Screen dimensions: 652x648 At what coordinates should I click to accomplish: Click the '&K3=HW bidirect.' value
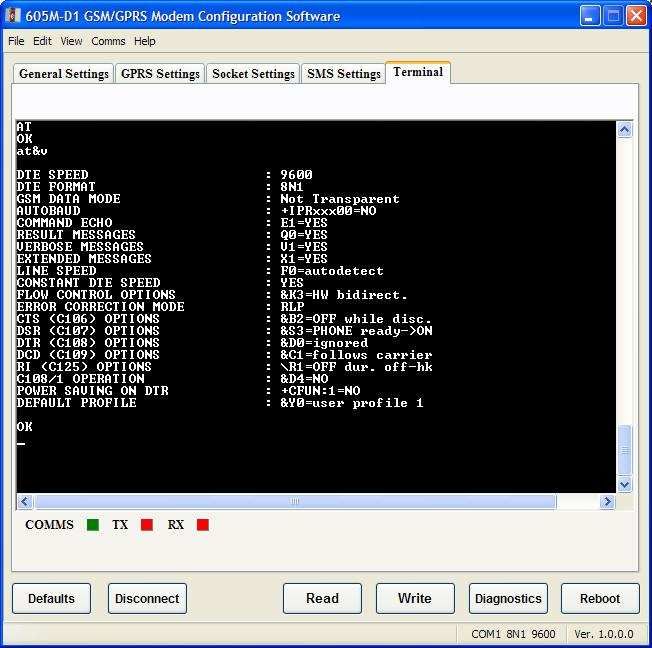point(344,295)
